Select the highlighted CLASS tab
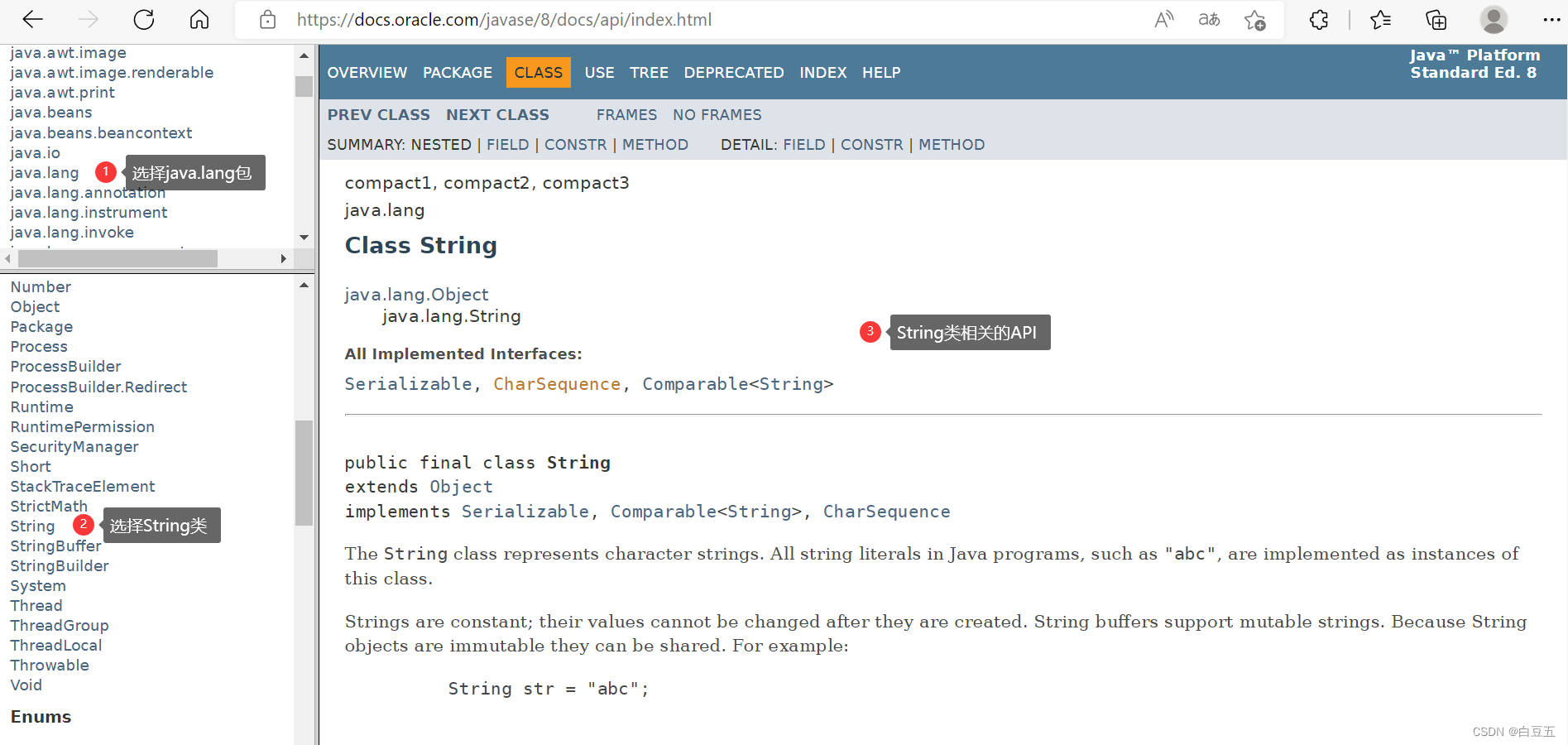Viewport: 1568px width, 745px height. pyautogui.click(x=539, y=73)
